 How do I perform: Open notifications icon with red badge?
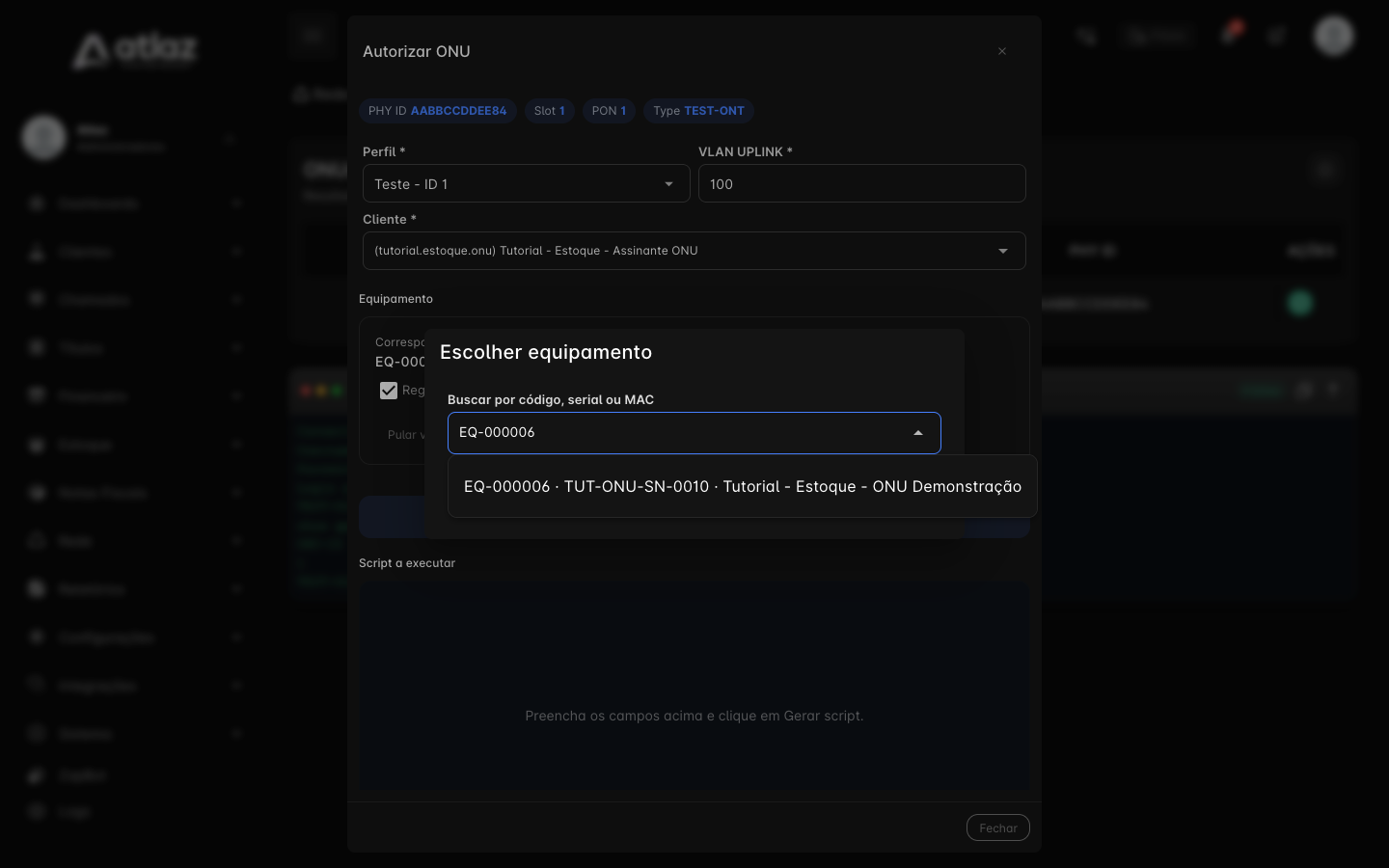pos(1230,35)
